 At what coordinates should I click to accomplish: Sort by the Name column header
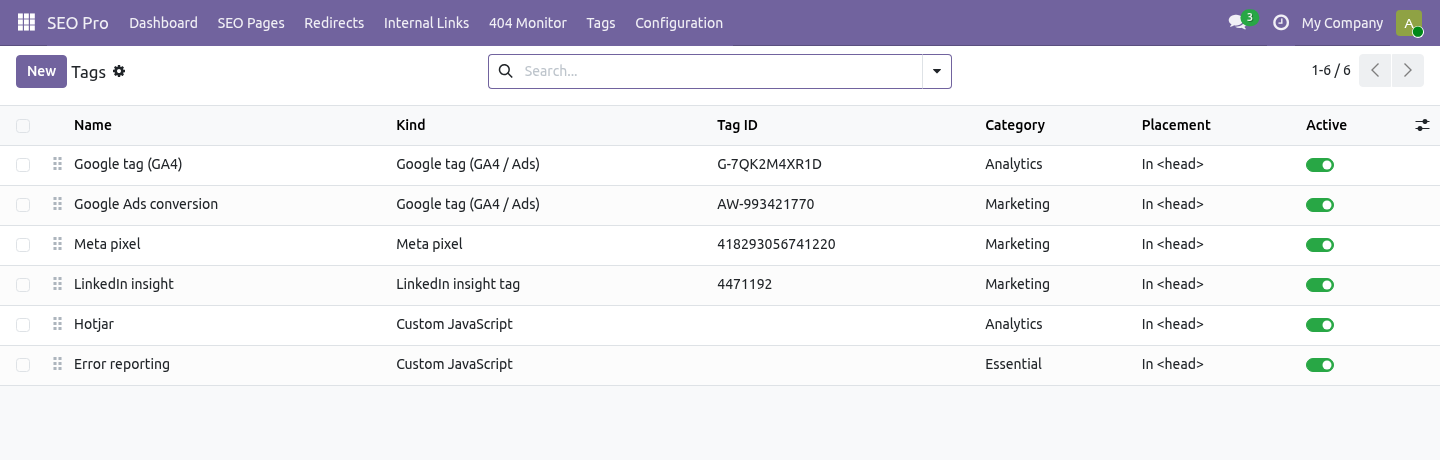point(93,125)
